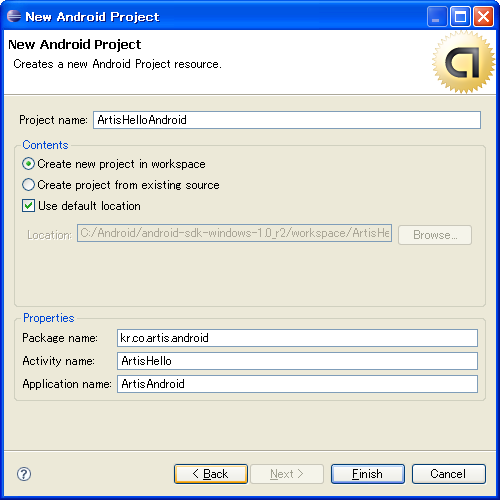Click the disabled Location path field

pos(234,233)
